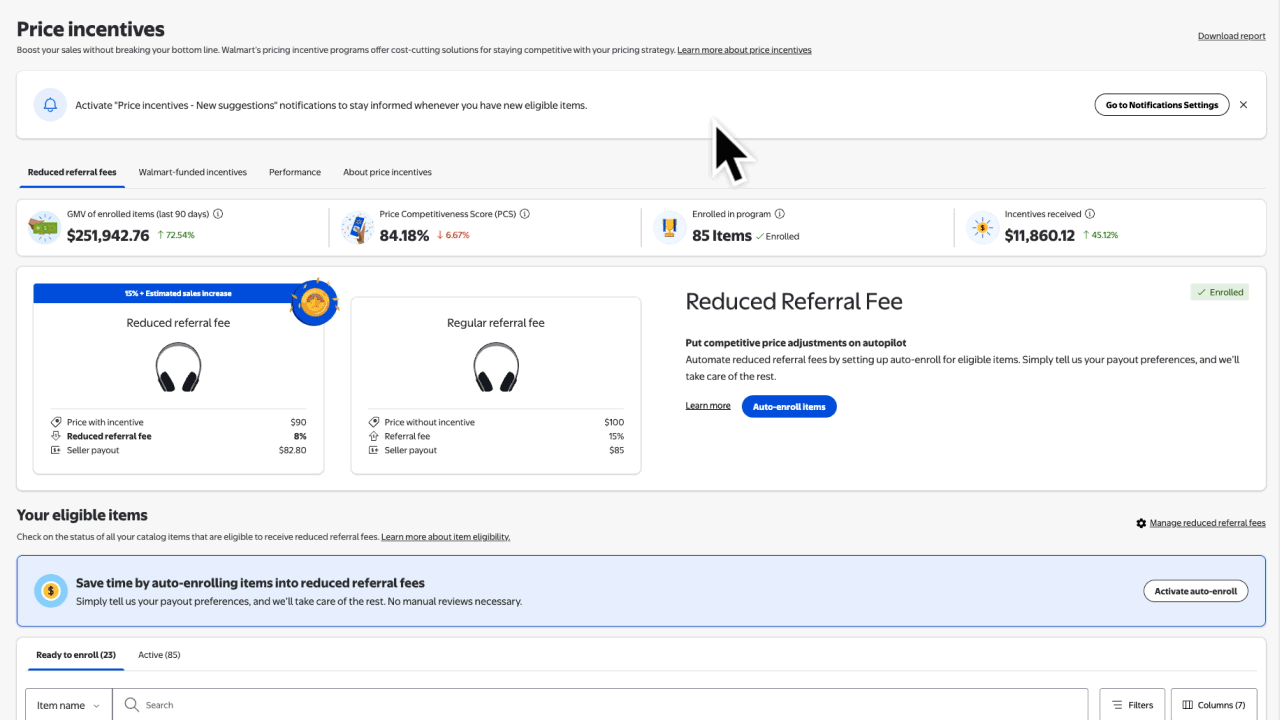Focus the eligible items Search field
The width and height of the screenshot is (1280, 720).
pyautogui.click(x=600, y=705)
